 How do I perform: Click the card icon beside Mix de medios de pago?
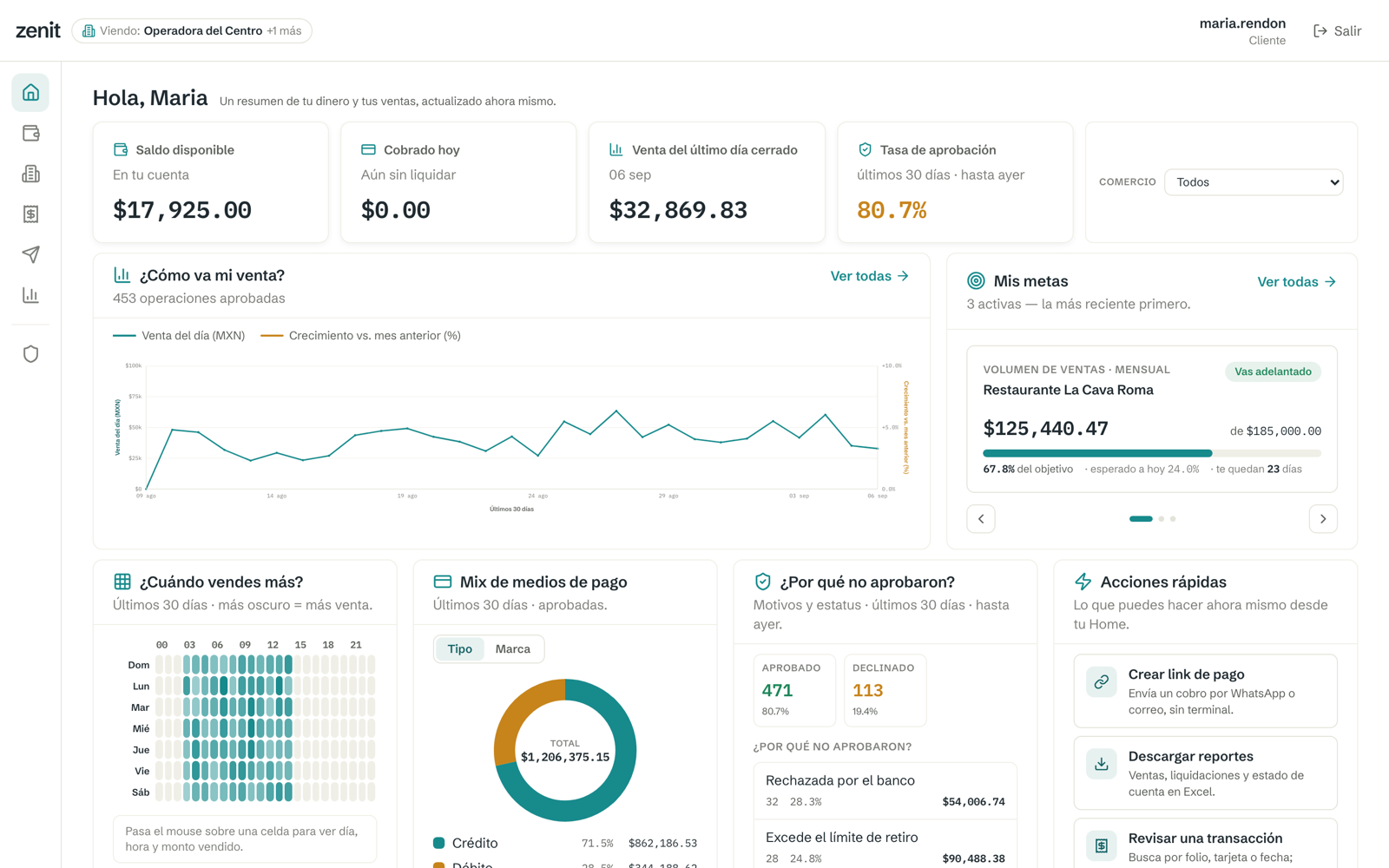[443, 582]
